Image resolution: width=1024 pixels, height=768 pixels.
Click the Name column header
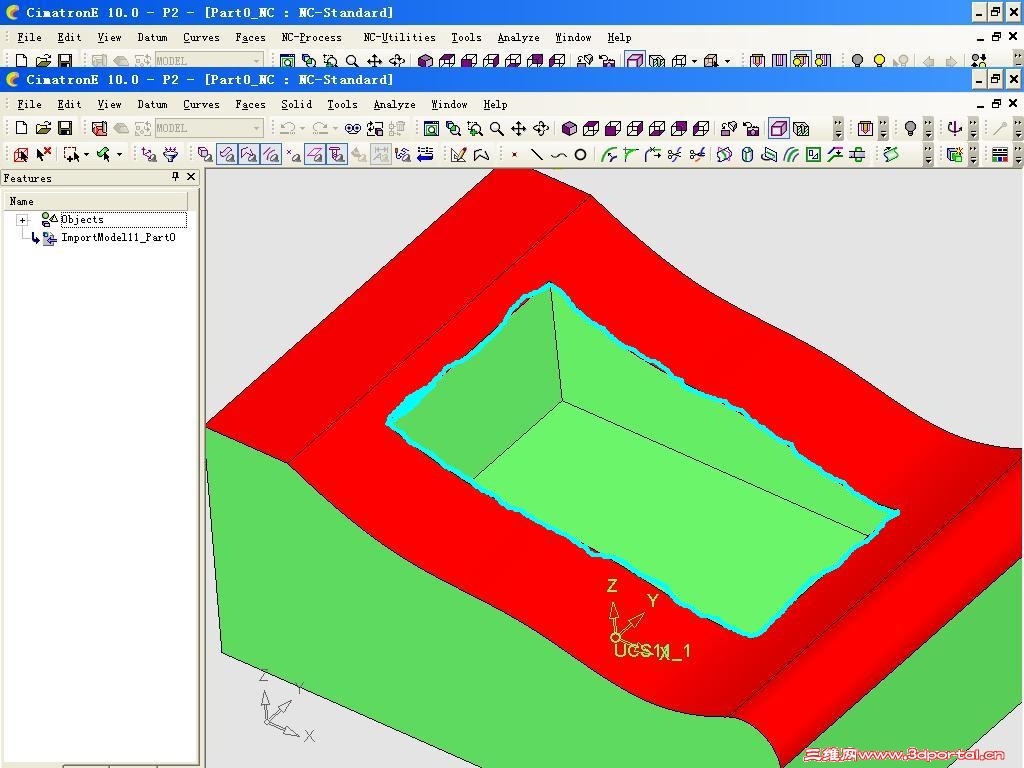tap(96, 201)
